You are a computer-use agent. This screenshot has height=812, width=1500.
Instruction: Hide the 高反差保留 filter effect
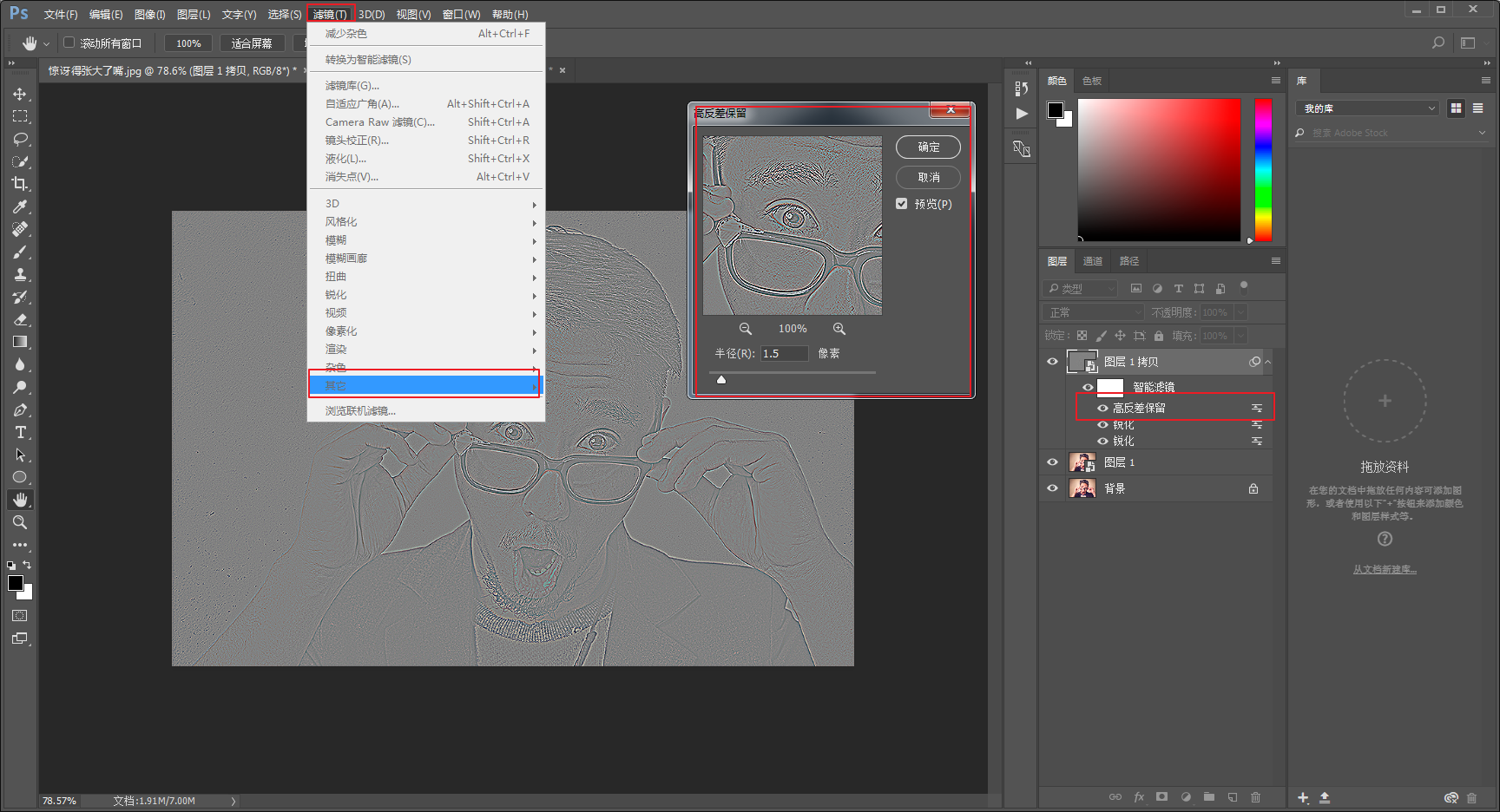click(x=1102, y=408)
